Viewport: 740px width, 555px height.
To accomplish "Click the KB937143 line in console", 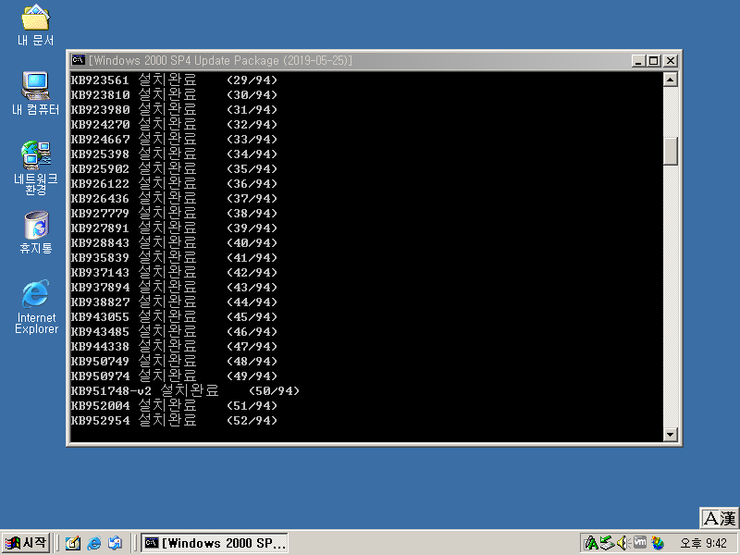I will (x=174, y=272).
